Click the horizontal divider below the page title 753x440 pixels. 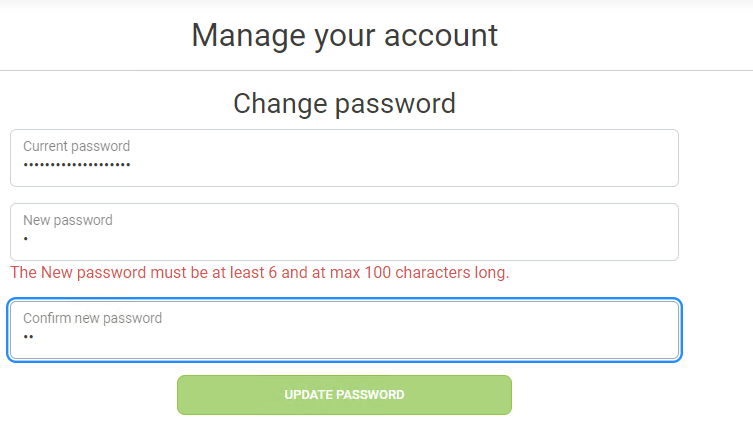point(376,70)
